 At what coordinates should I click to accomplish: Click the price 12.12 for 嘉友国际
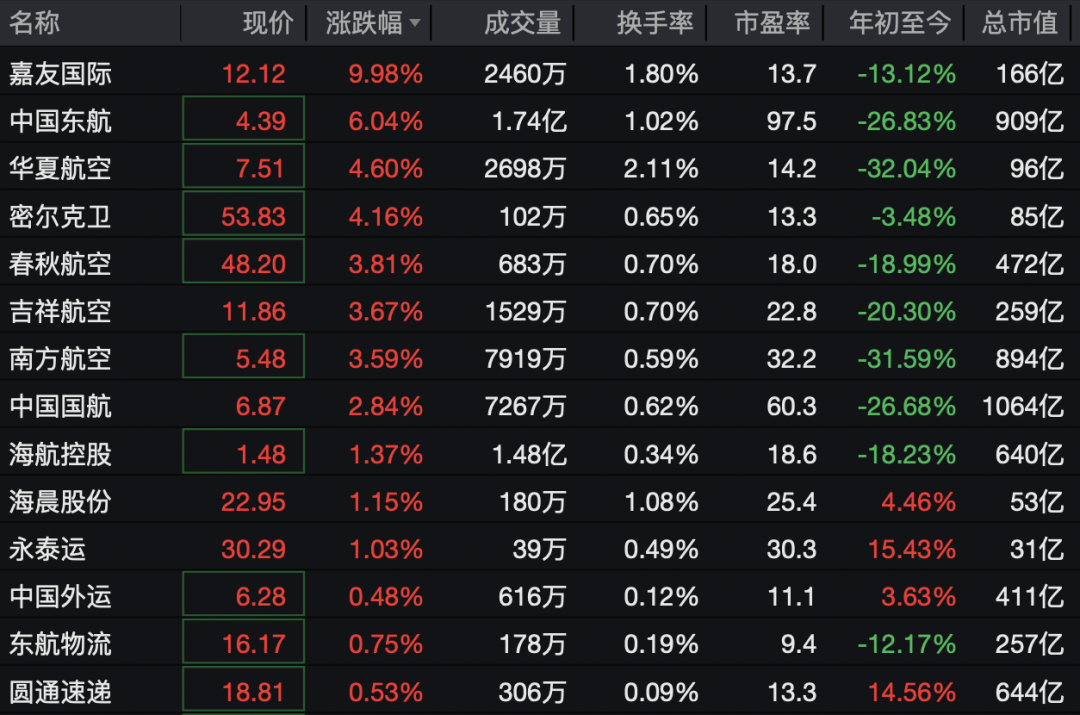pyautogui.click(x=253, y=74)
